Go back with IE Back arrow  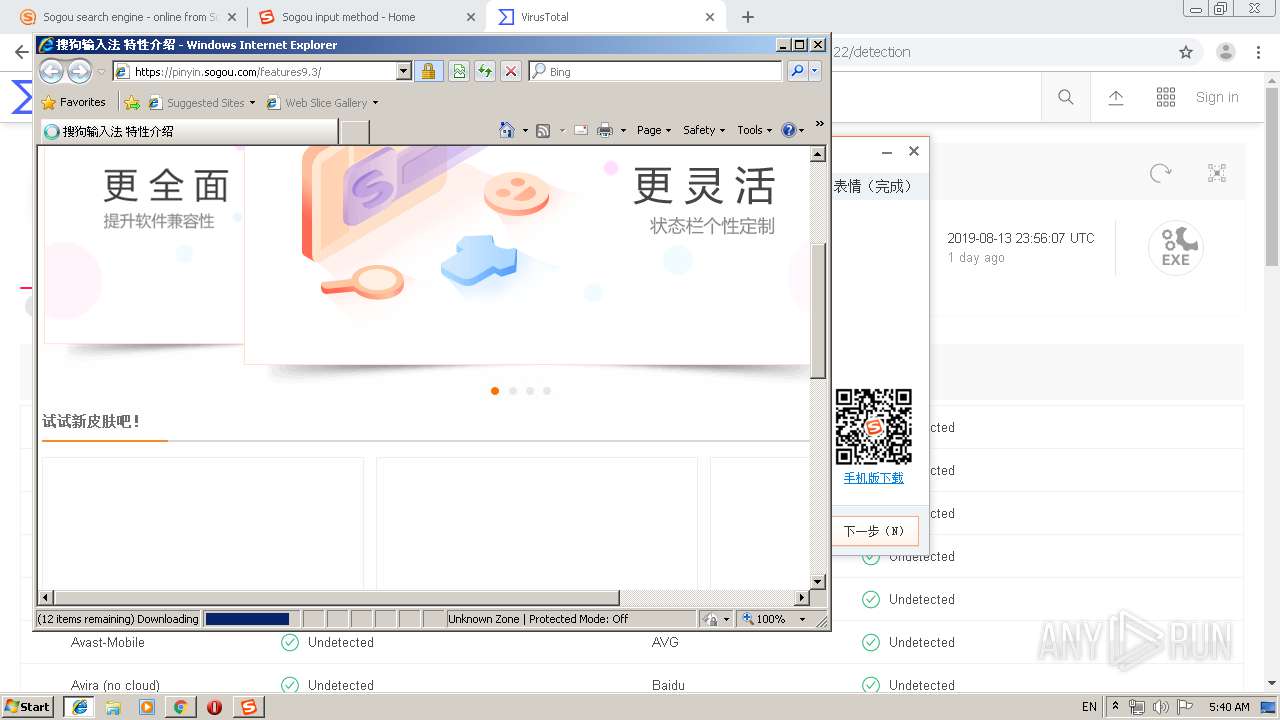[51, 71]
